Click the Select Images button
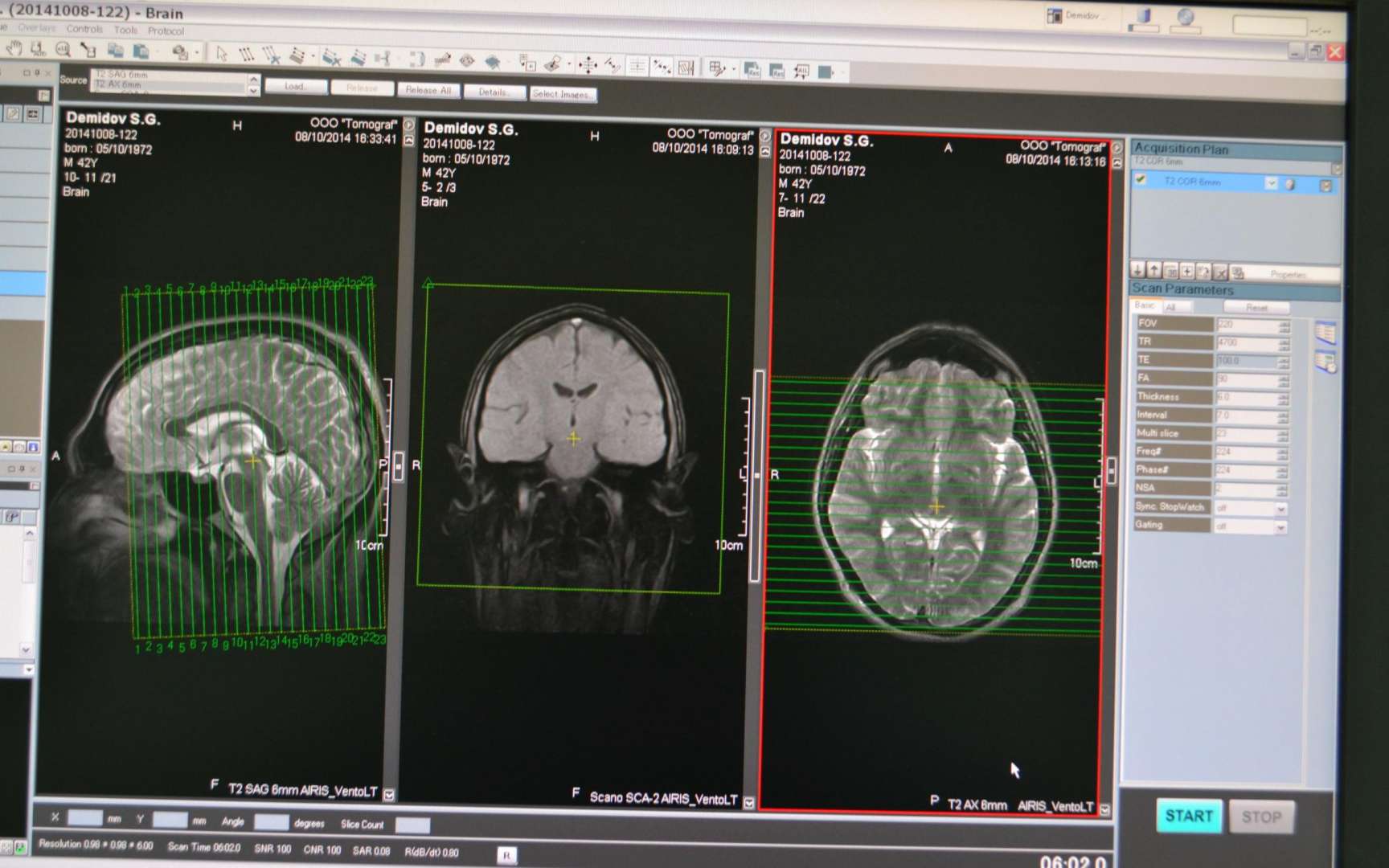Image resolution: width=1389 pixels, height=868 pixels. point(563,94)
